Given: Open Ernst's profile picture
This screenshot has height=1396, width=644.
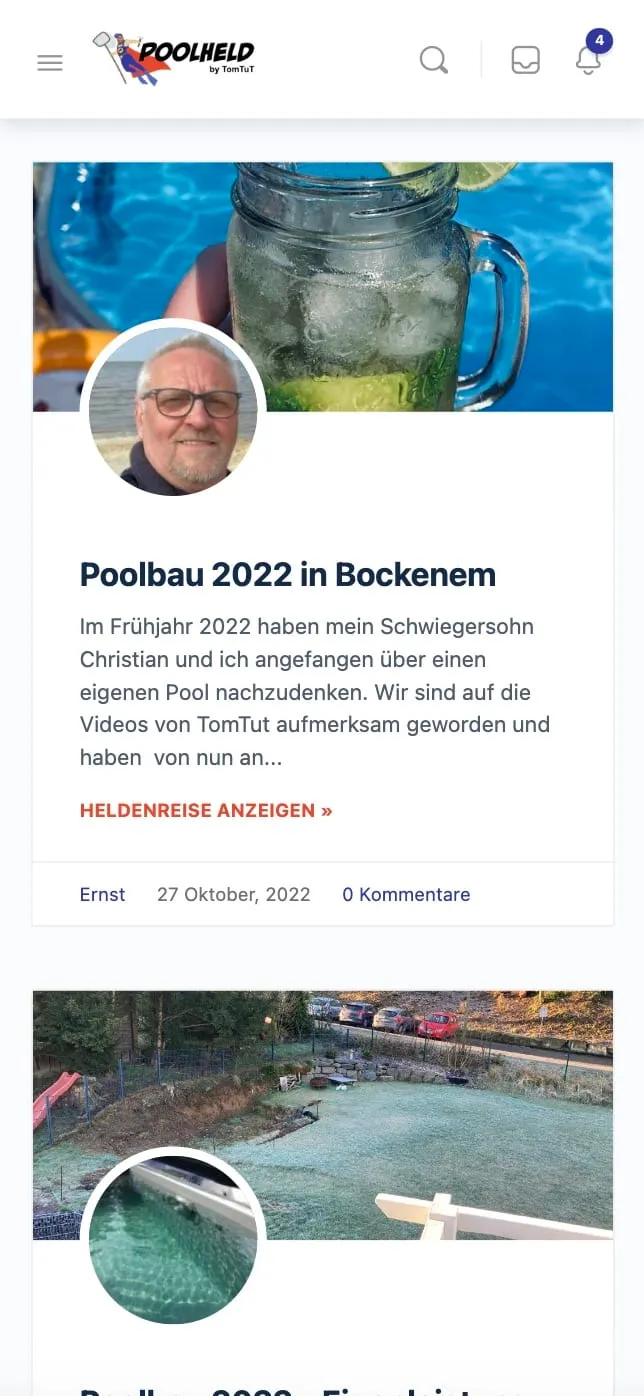Looking at the screenshot, I should pos(173,410).
